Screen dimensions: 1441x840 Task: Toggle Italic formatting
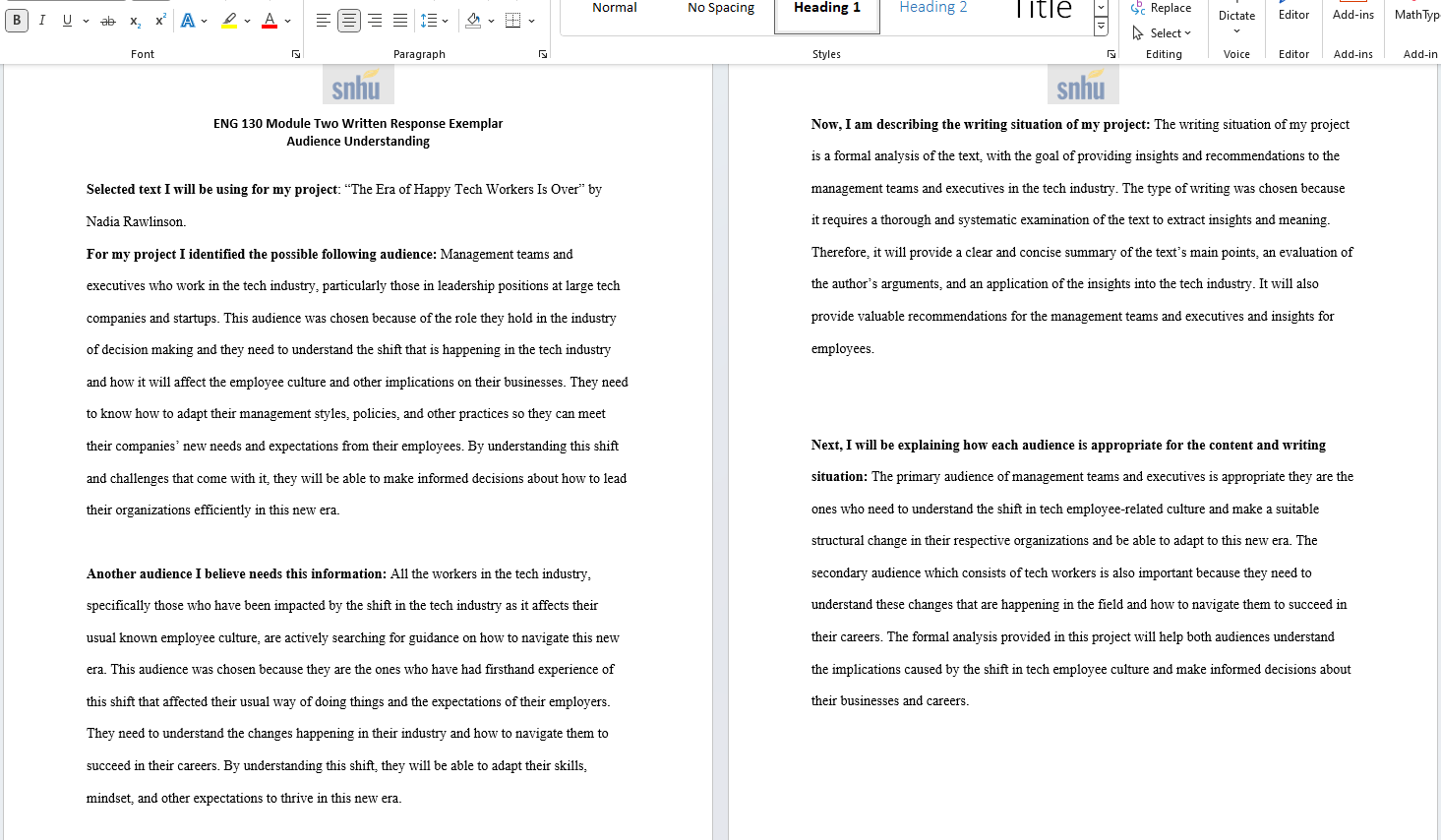41,21
